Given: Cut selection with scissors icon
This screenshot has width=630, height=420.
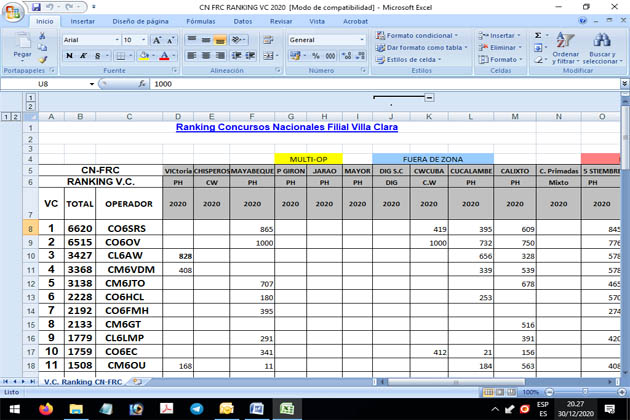Looking at the screenshot, I should point(42,36).
